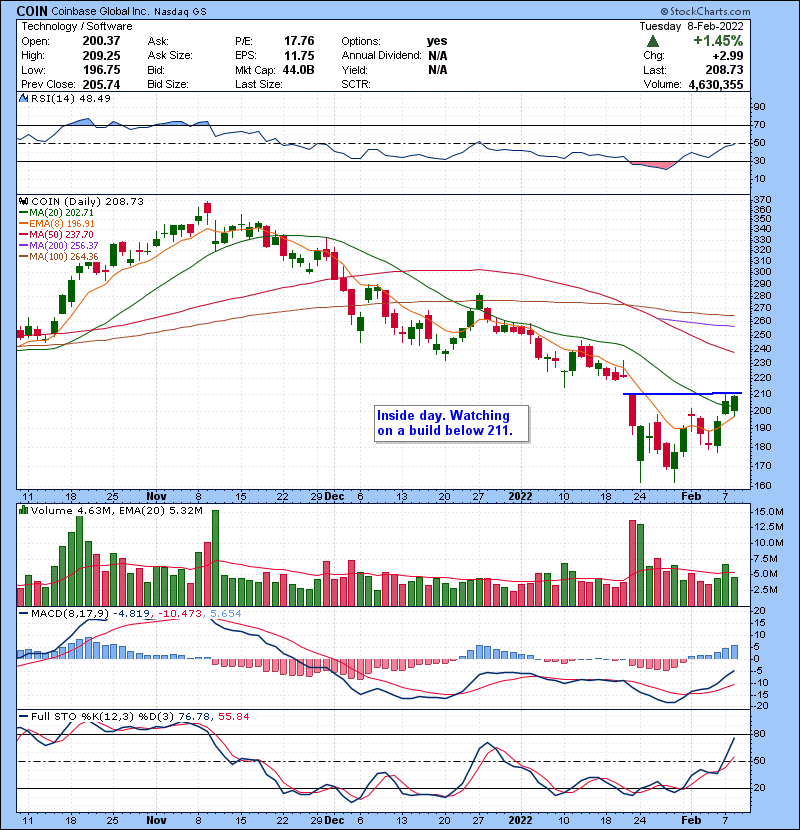The height and width of the screenshot is (830, 800).
Task: Select the Open value 200.37
Action: pyautogui.click(x=101, y=41)
